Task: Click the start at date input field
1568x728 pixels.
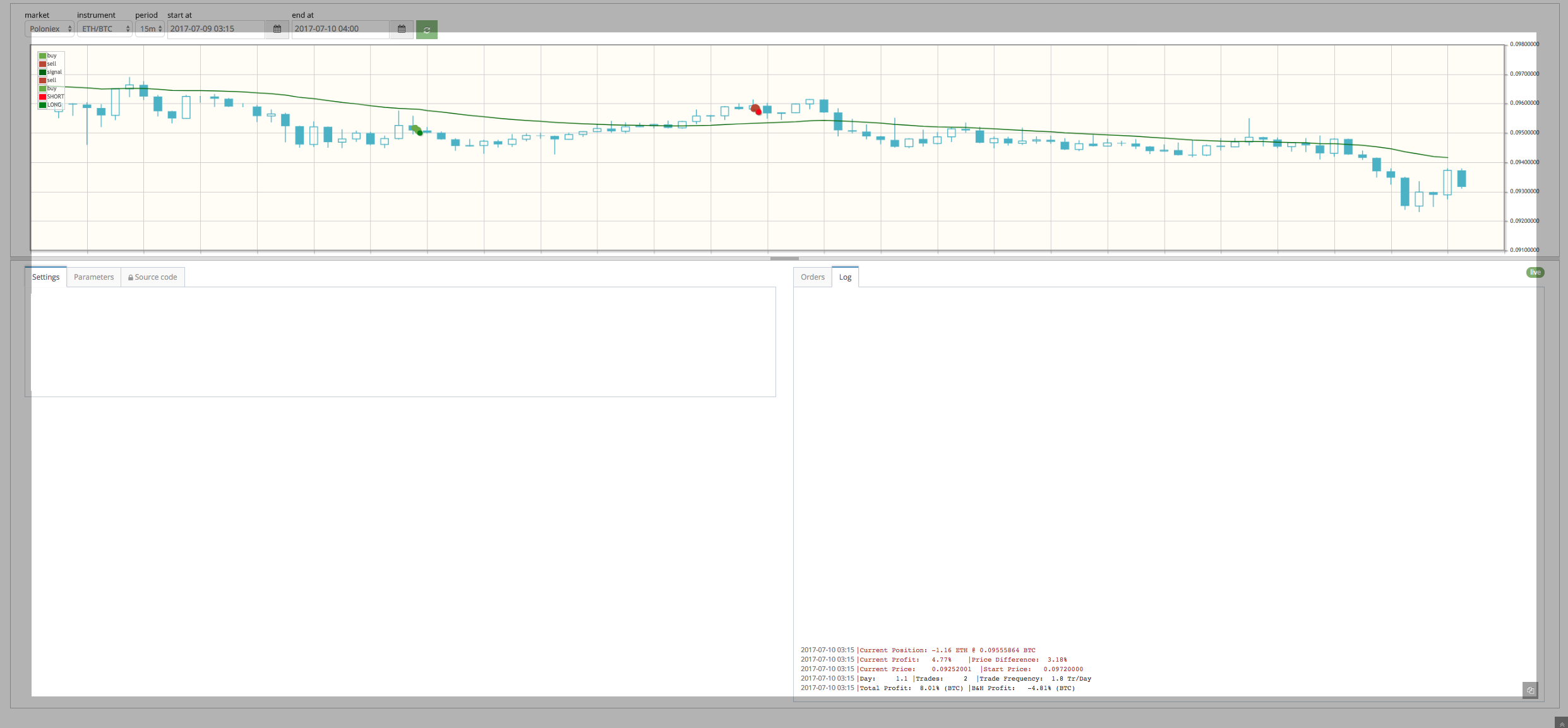Action: pyautogui.click(x=215, y=29)
